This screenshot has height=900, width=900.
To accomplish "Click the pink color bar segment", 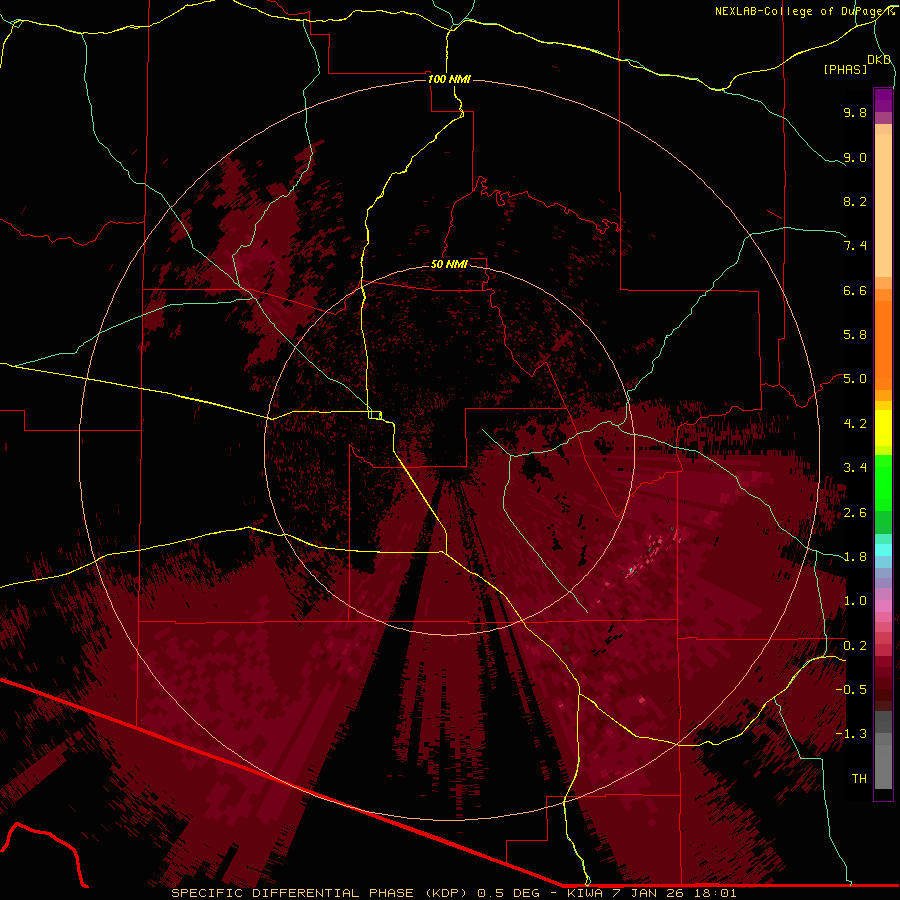I will click(883, 606).
